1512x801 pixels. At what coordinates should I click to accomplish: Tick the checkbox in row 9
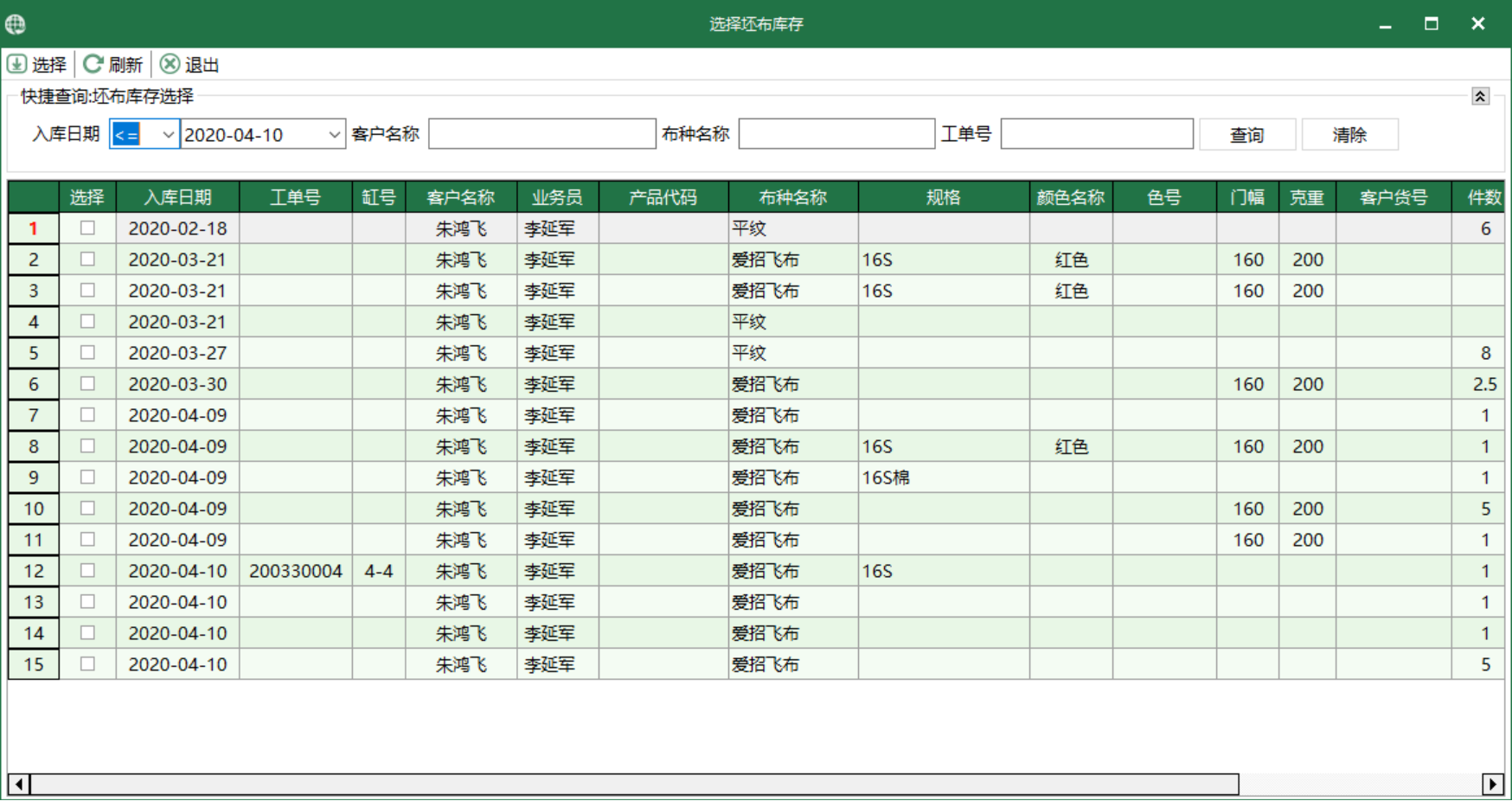87,477
